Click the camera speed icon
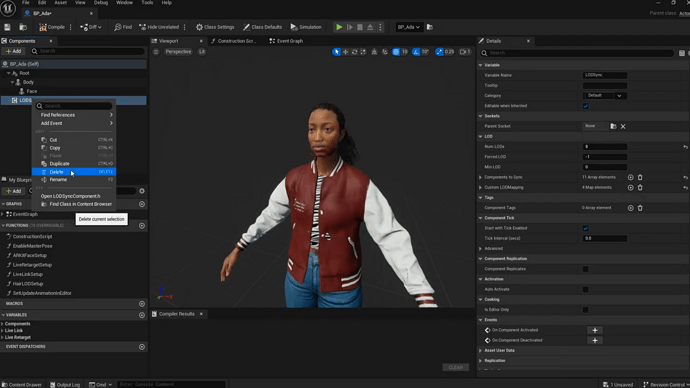The image size is (690, 388). tap(465, 52)
